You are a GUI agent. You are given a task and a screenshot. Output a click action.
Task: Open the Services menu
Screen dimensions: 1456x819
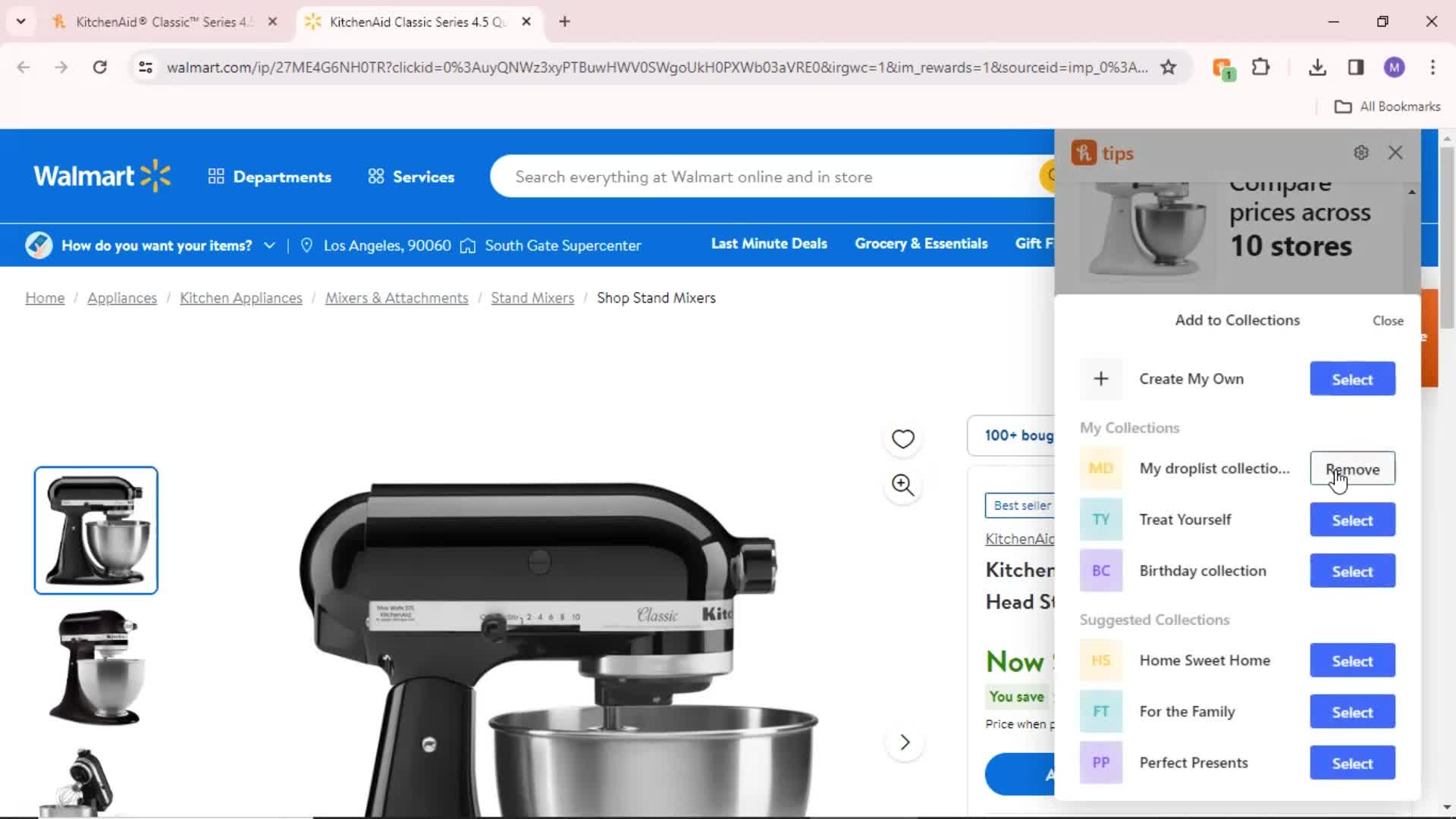tap(411, 177)
